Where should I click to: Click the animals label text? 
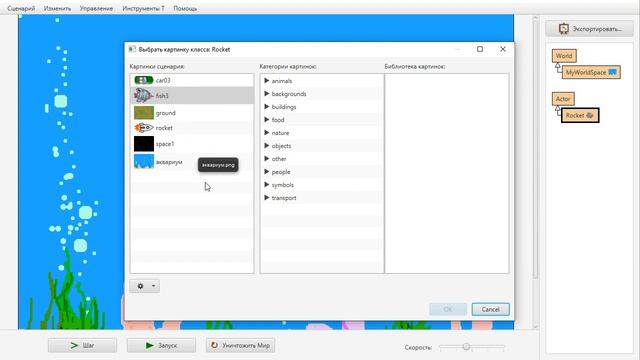[x=282, y=81]
